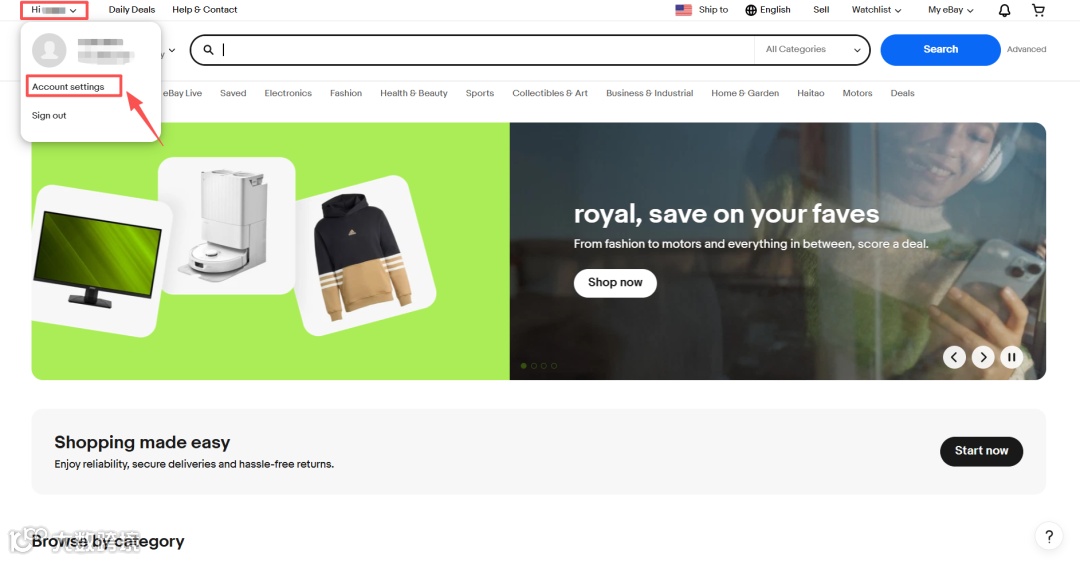Click the globe language icon
1080x561 pixels.
click(x=751, y=10)
